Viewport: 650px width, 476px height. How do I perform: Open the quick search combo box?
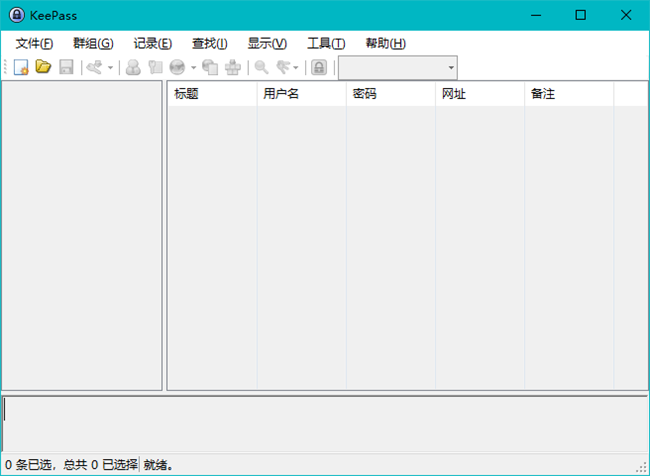coord(398,68)
